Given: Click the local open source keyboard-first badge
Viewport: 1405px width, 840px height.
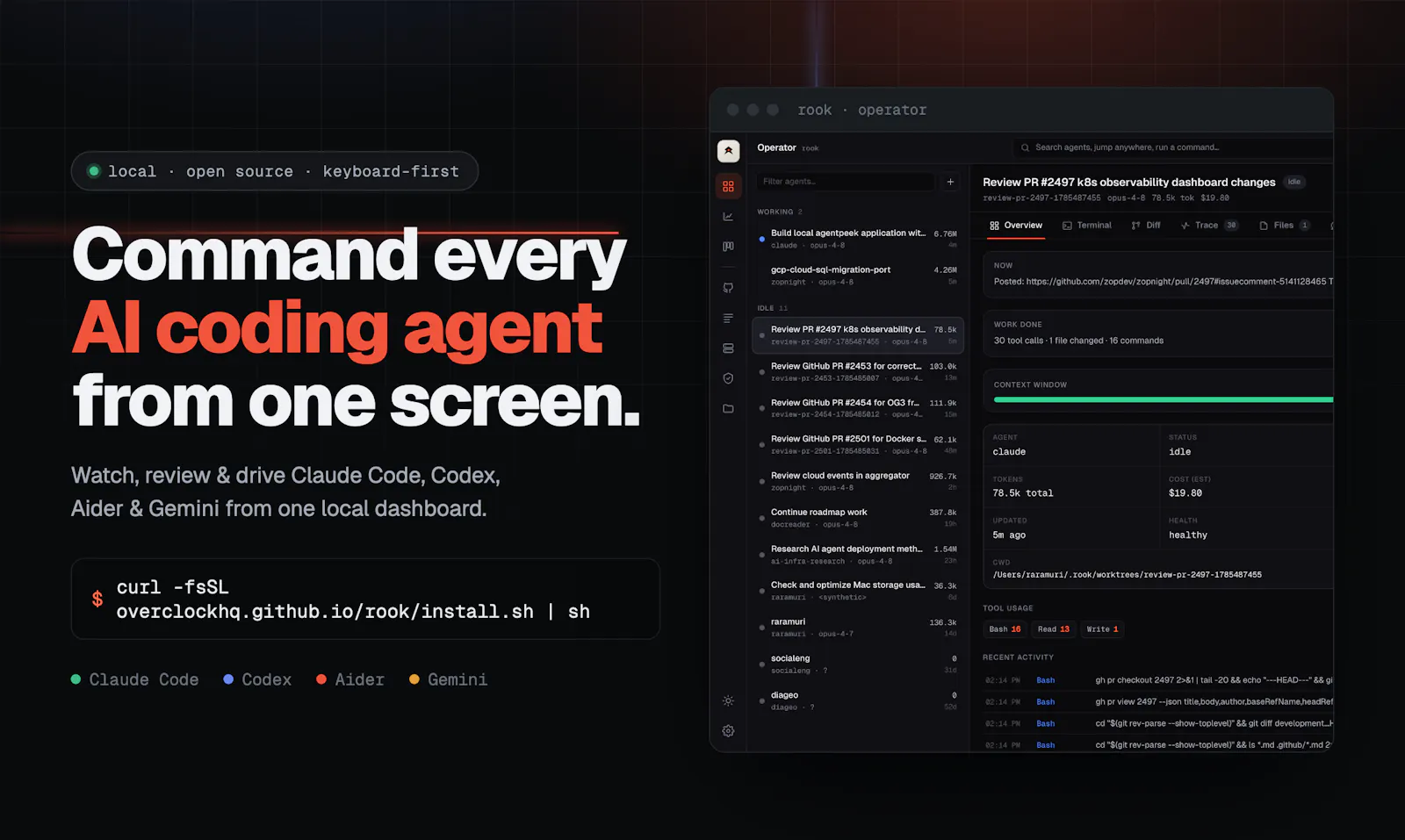Looking at the screenshot, I should click(275, 171).
